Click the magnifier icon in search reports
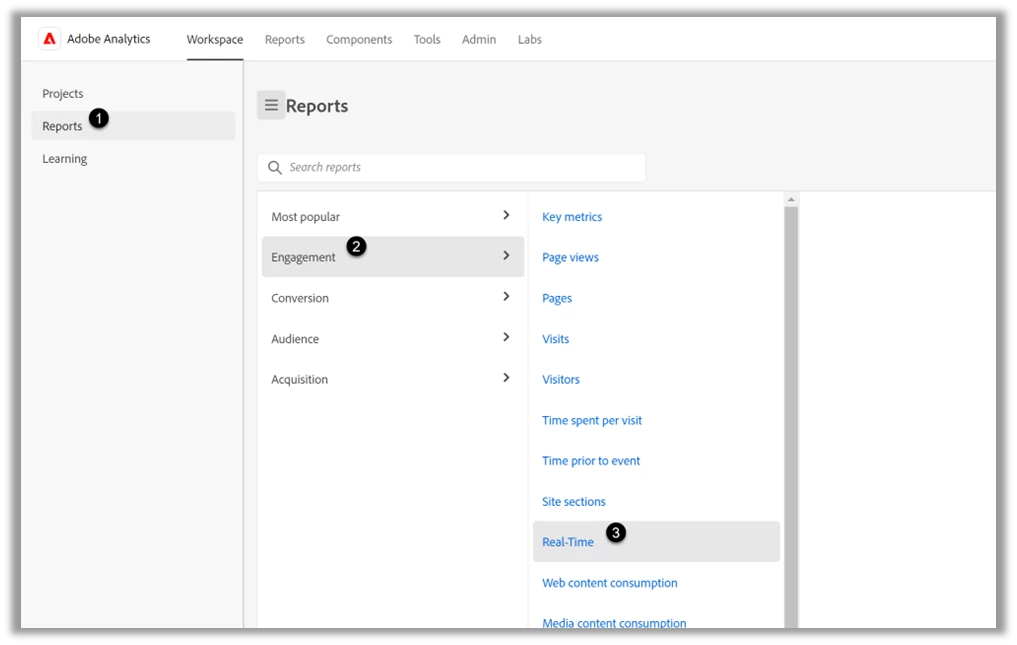The image size is (1017, 645). [x=275, y=167]
